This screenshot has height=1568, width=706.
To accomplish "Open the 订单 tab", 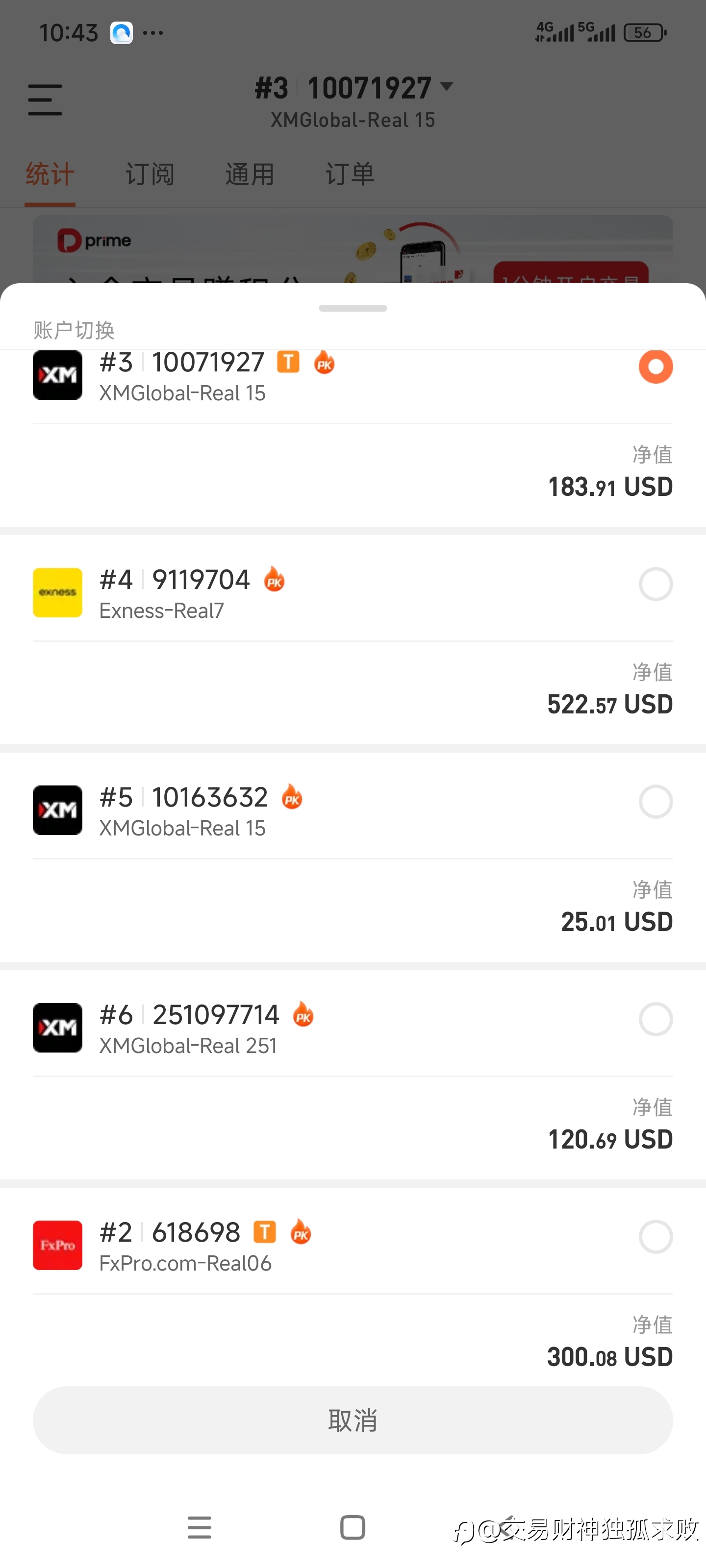I will click(350, 175).
